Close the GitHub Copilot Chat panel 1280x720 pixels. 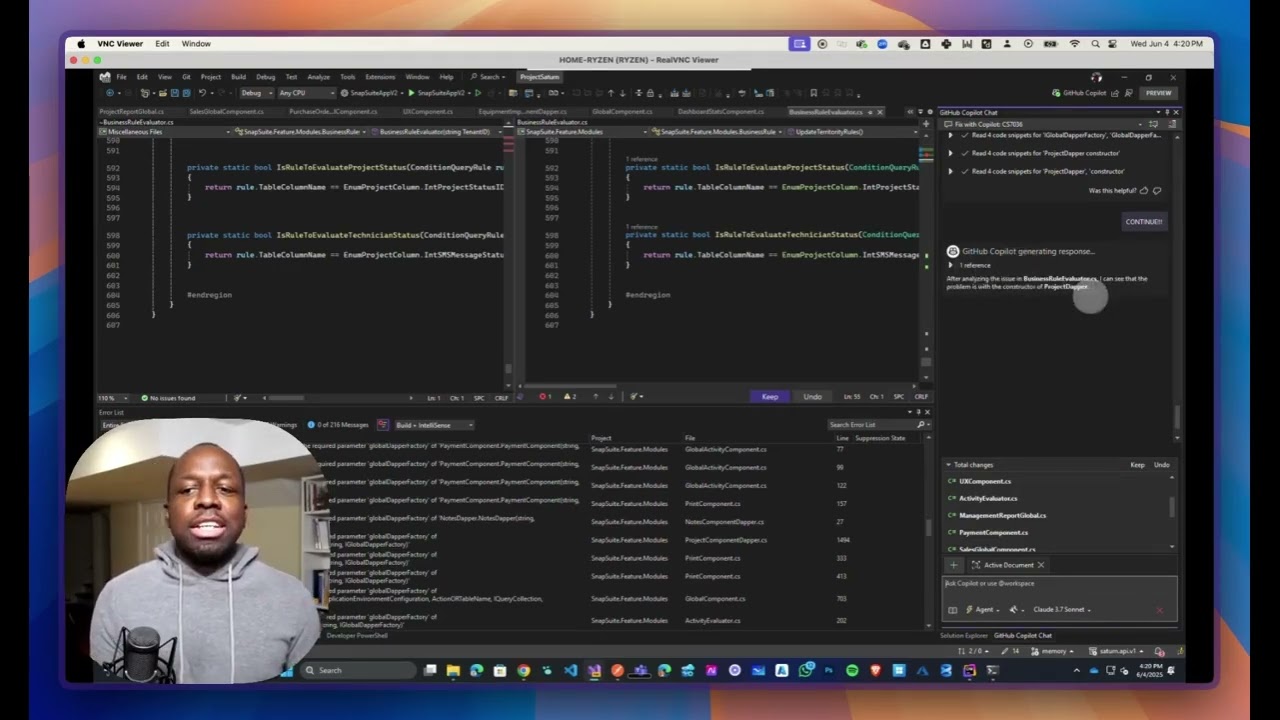tap(1176, 112)
